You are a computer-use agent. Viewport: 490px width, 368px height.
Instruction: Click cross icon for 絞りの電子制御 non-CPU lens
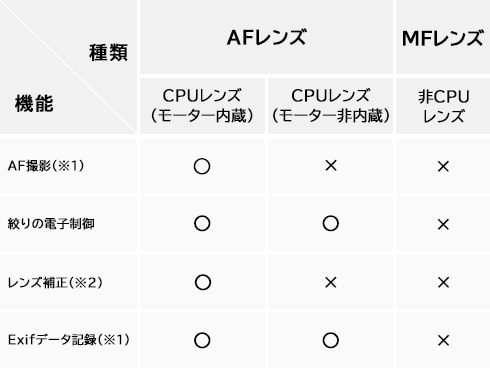click(x=443, y=224)
